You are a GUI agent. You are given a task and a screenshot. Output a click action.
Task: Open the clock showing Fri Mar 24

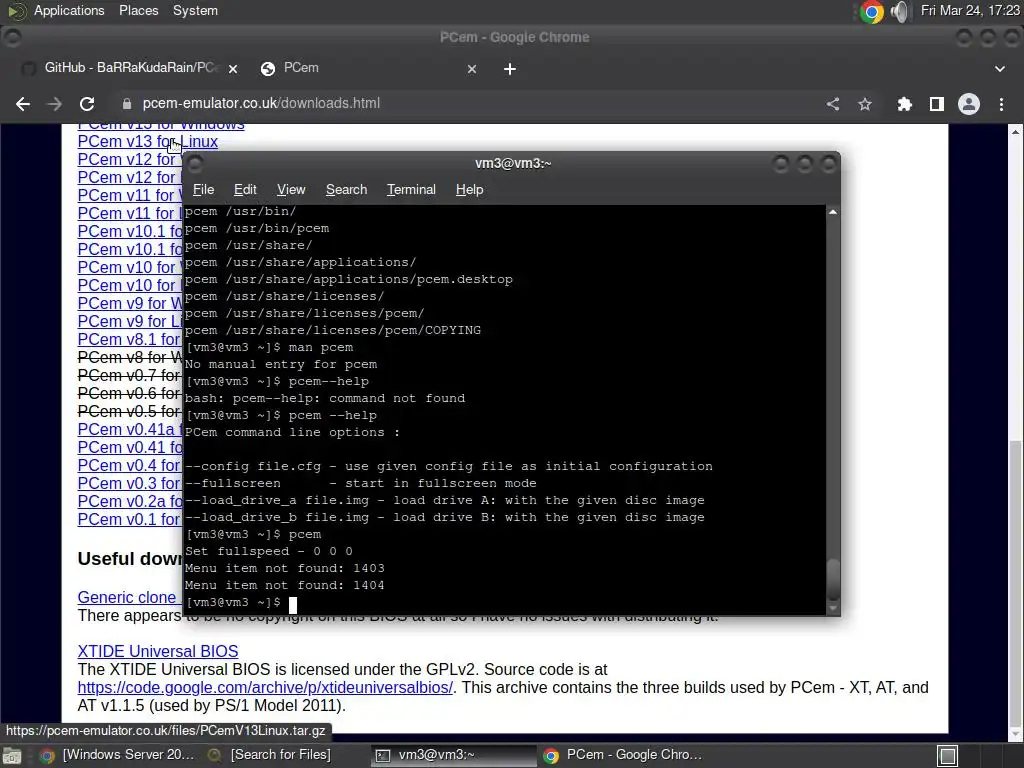coord(970,10)
